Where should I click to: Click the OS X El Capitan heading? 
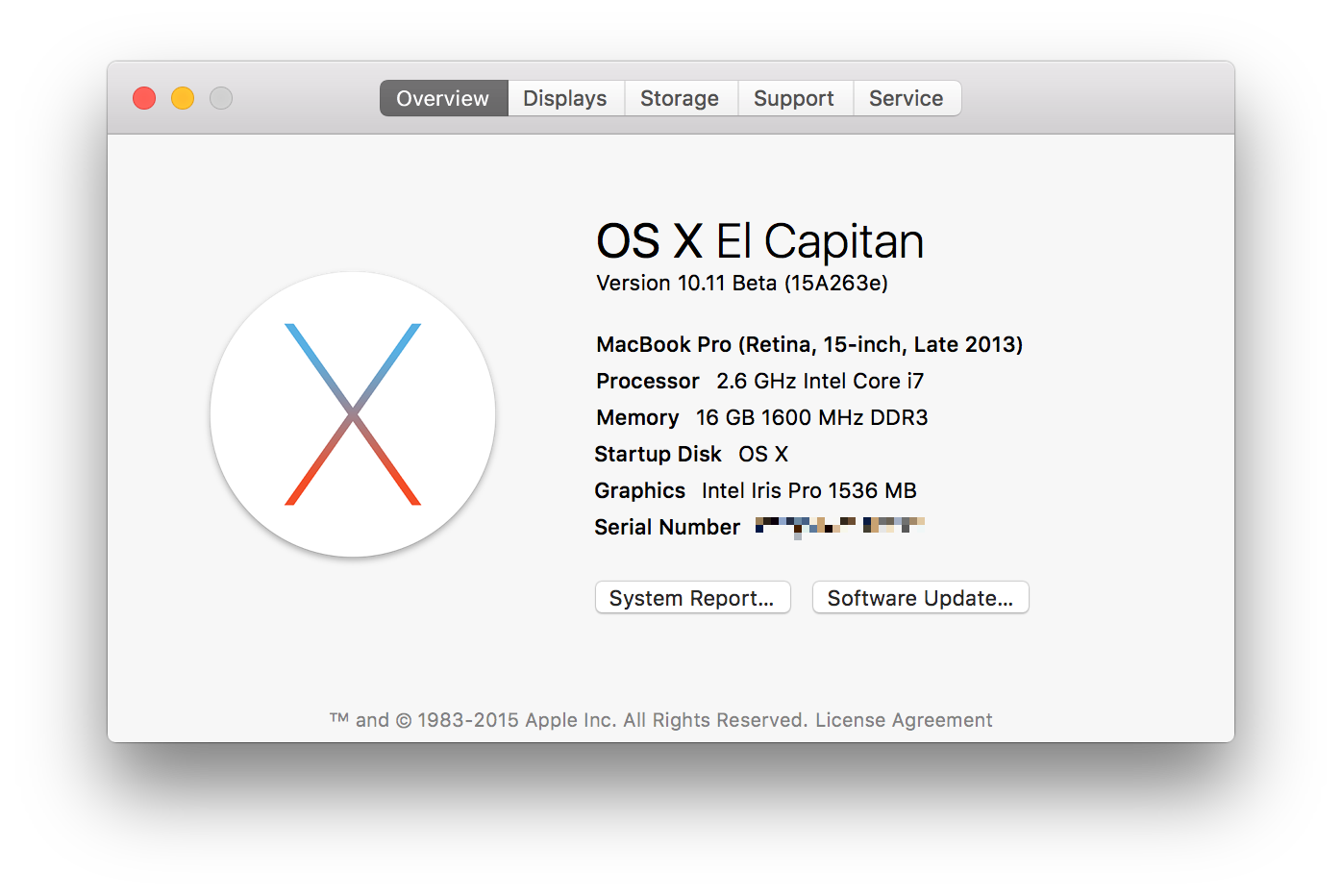[759, 240]
